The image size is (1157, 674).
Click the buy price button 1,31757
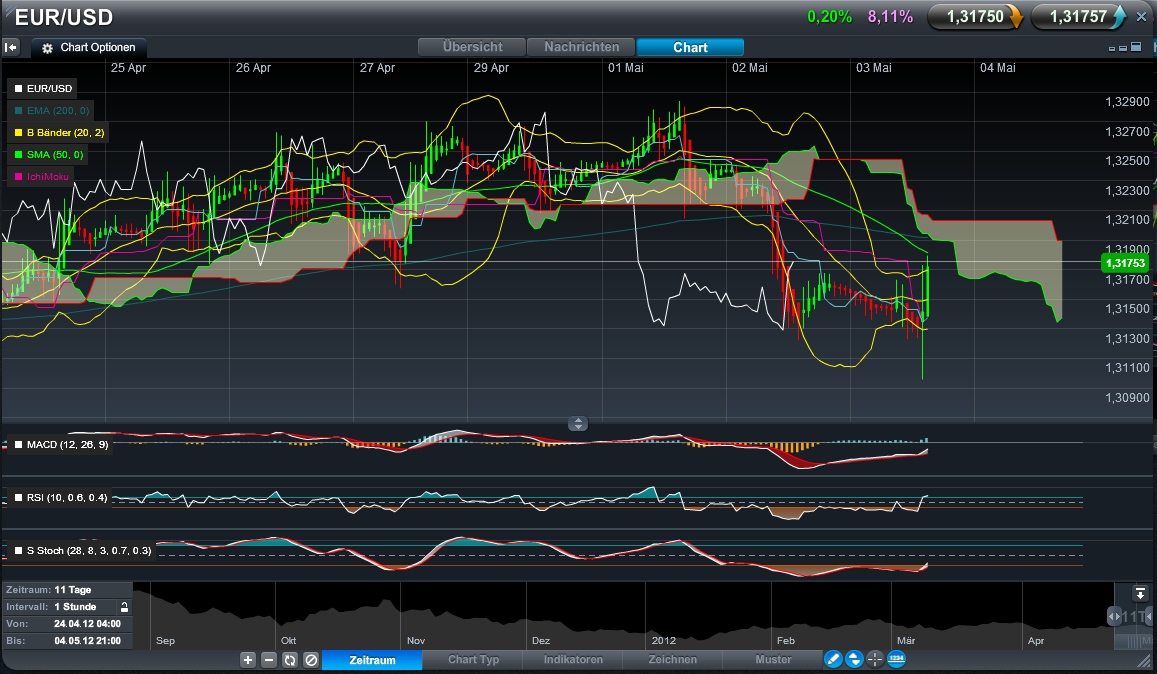(x=1078, y=17)
